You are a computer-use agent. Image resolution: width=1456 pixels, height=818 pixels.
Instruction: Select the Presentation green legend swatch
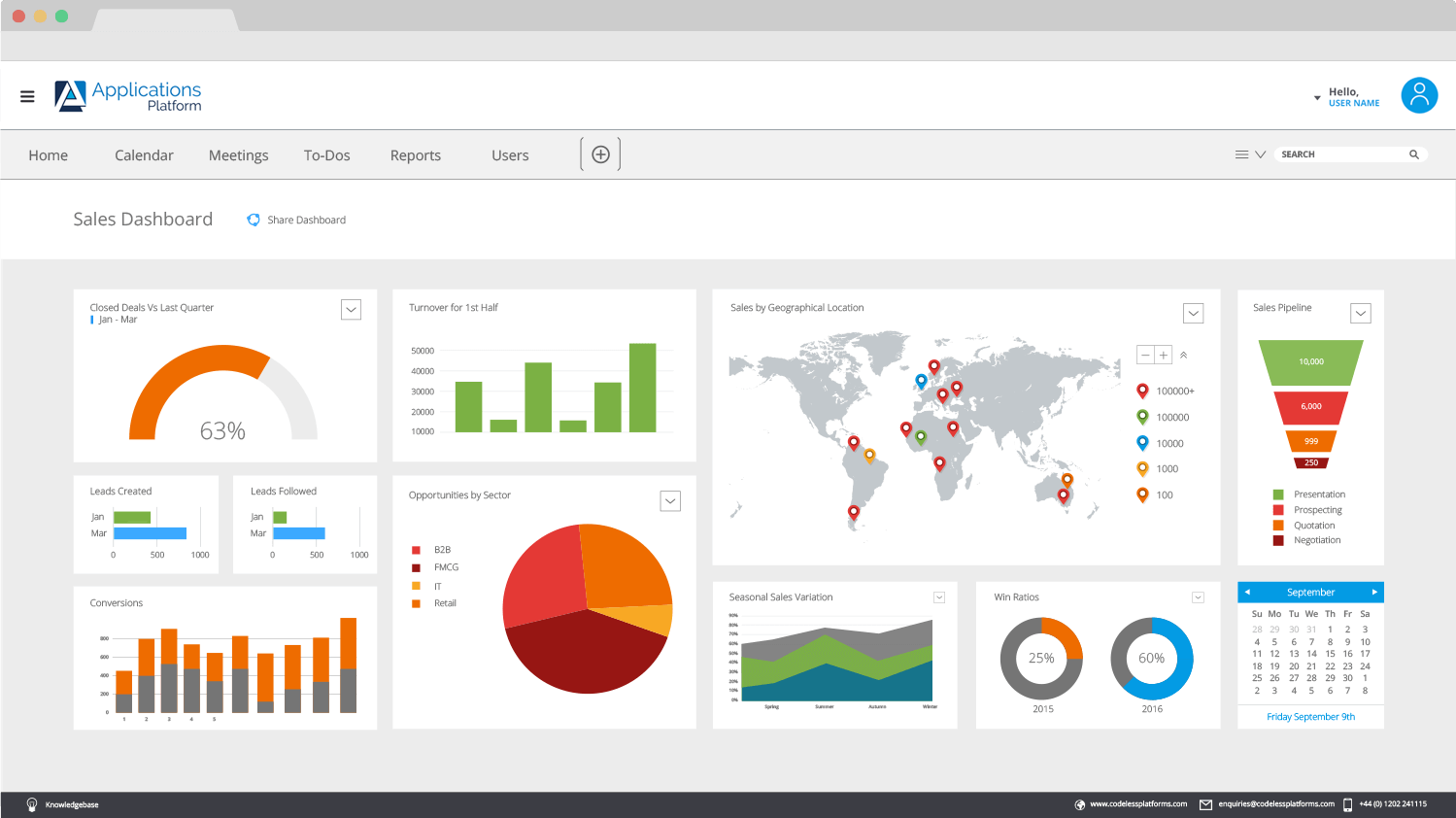(1278, 494)
